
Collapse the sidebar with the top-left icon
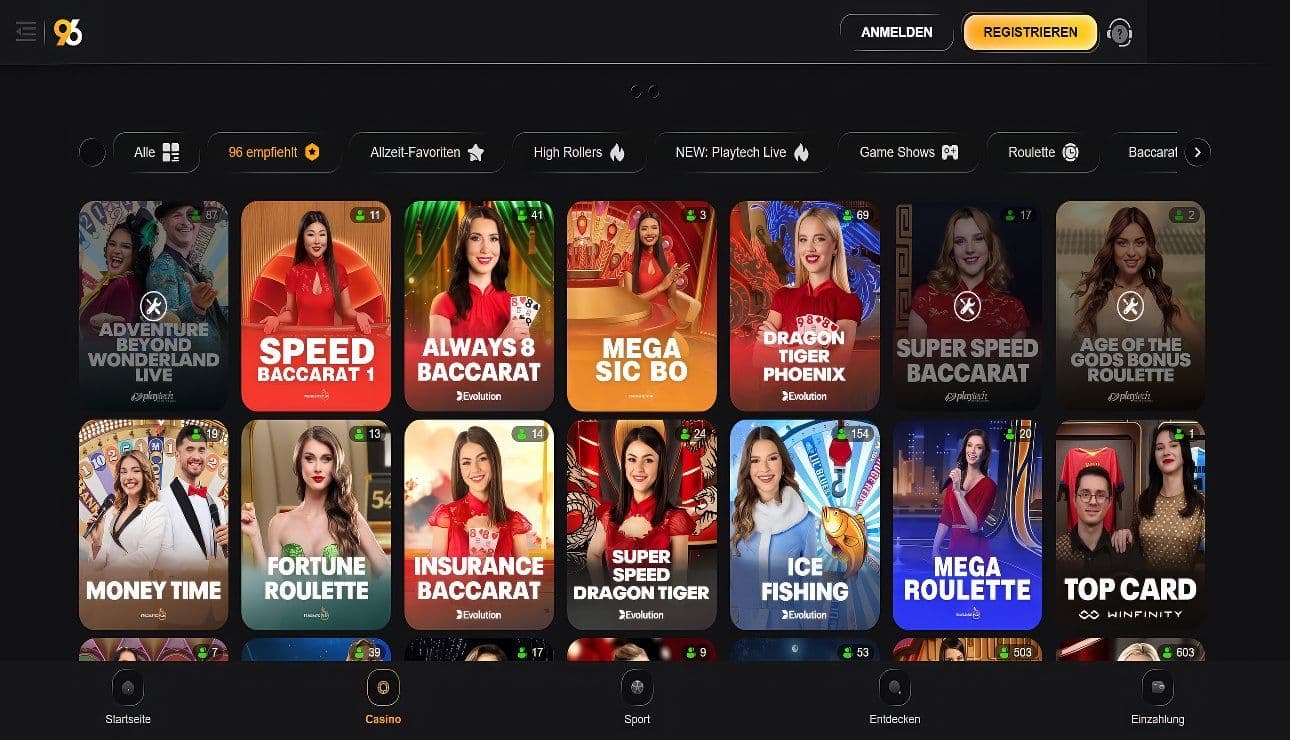[26, 31]
